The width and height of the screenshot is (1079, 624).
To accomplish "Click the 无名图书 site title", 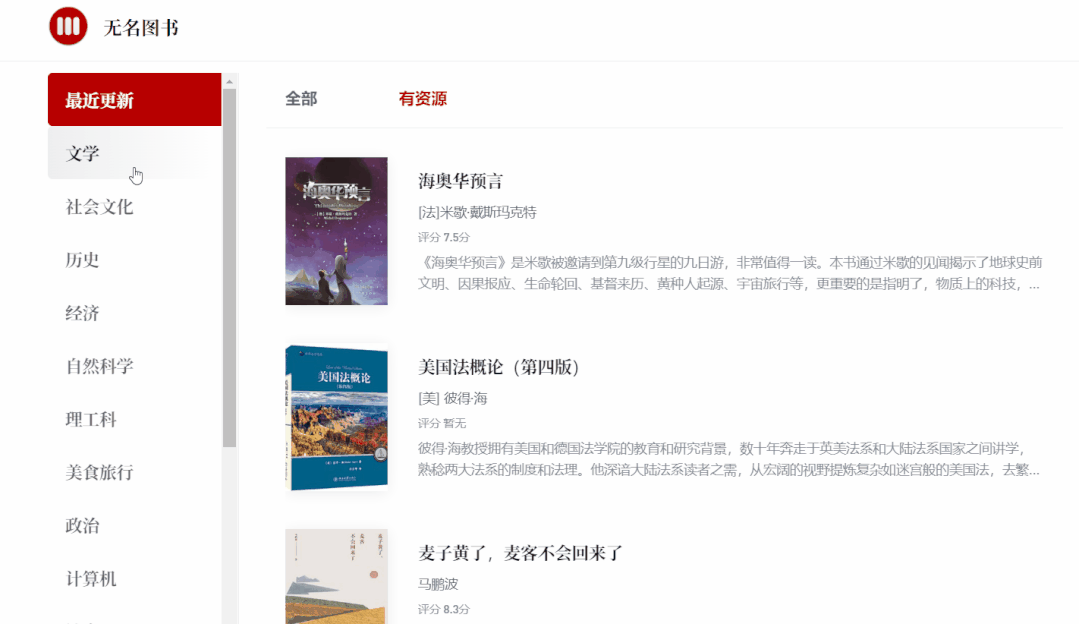I will (141, 28).
